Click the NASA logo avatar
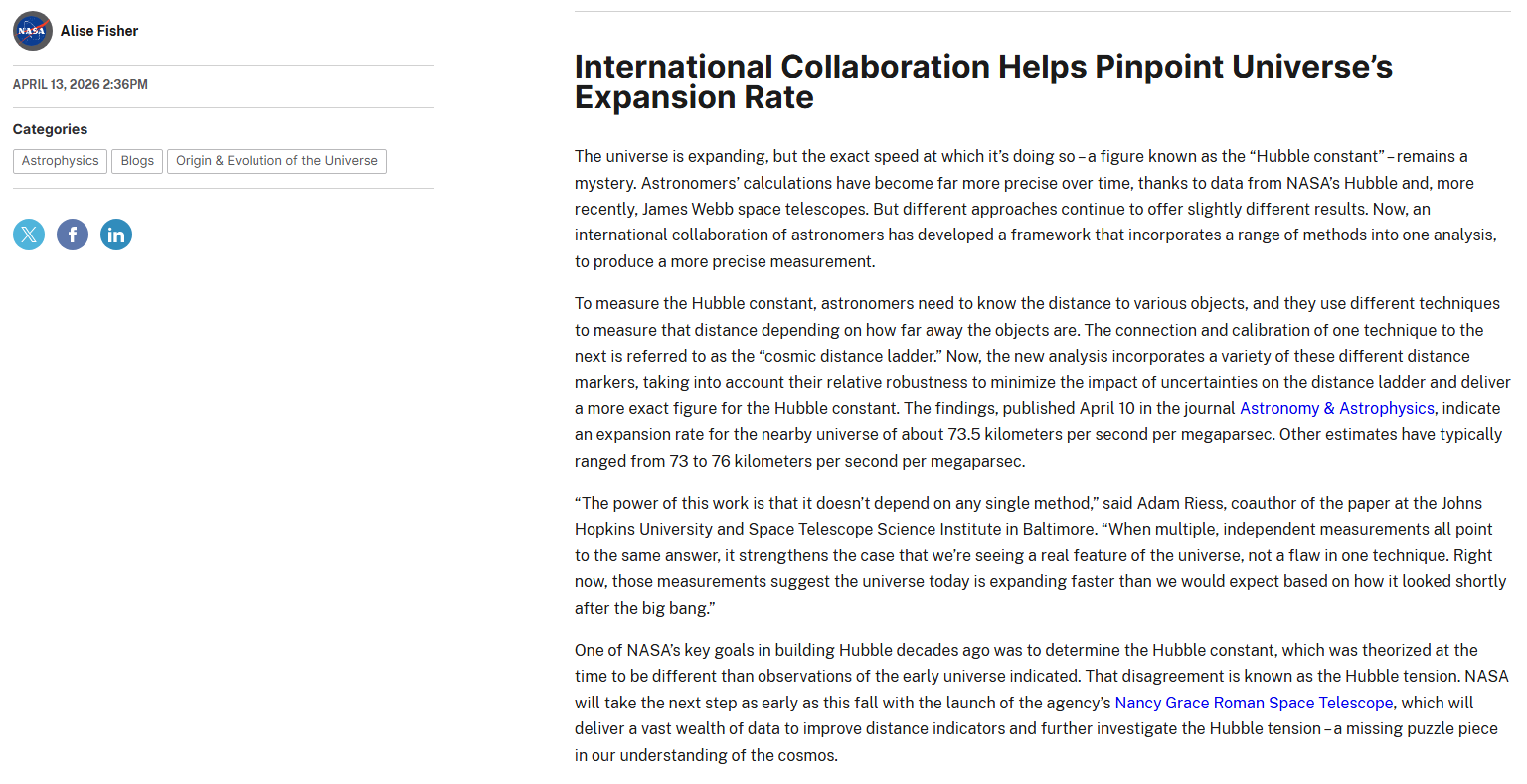1527x784 pixels. tap(32, 31)
